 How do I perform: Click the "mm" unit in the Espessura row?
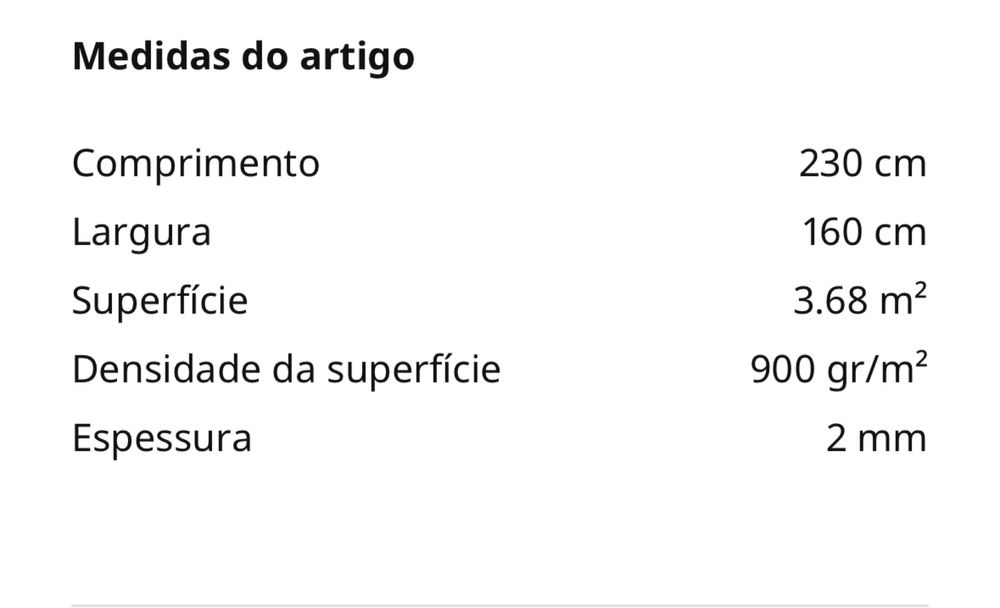coord(894,438)
